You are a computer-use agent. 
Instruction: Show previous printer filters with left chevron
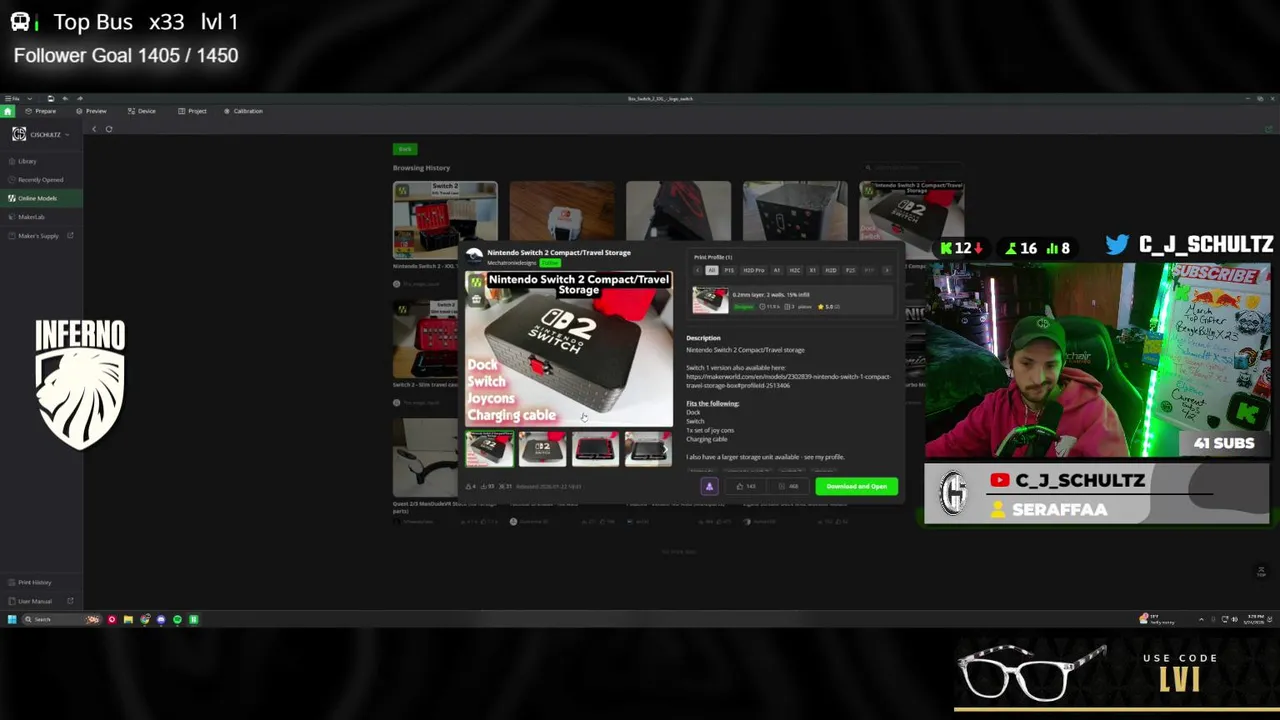[x=698, y=270]
